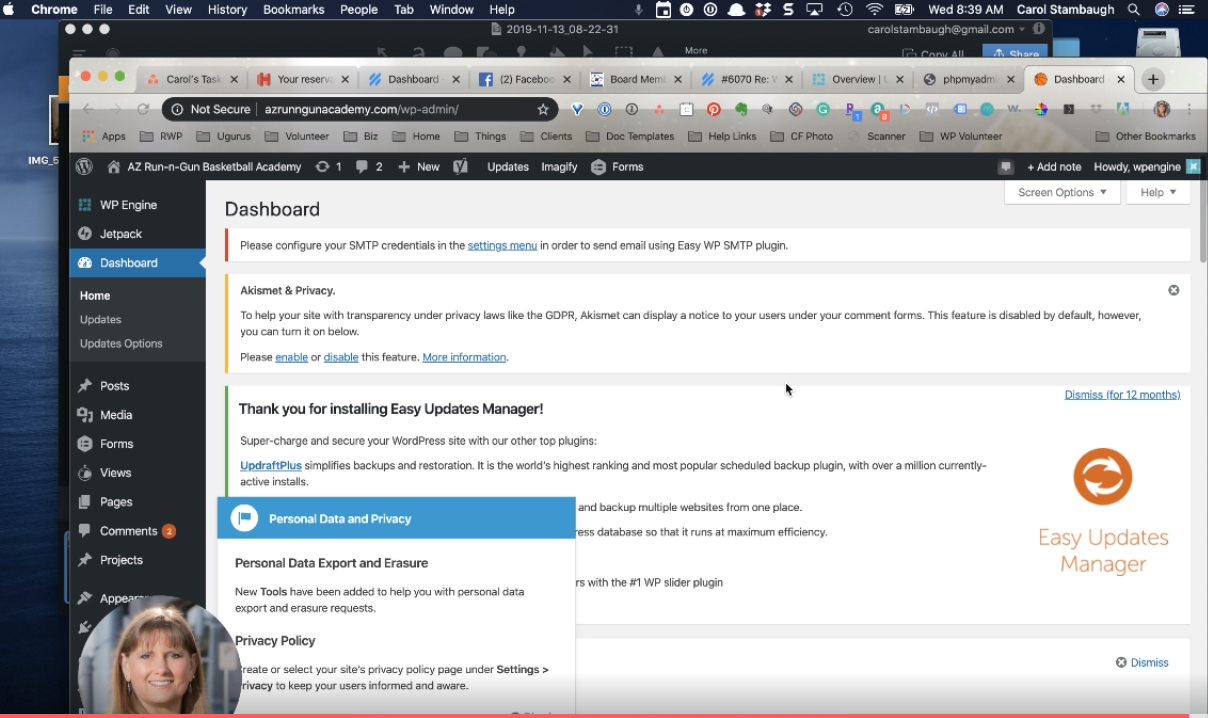Screen dimensions: 1208x718
Task: Click the Wi-Fi icon in menu bar
Action: point(875,9)
